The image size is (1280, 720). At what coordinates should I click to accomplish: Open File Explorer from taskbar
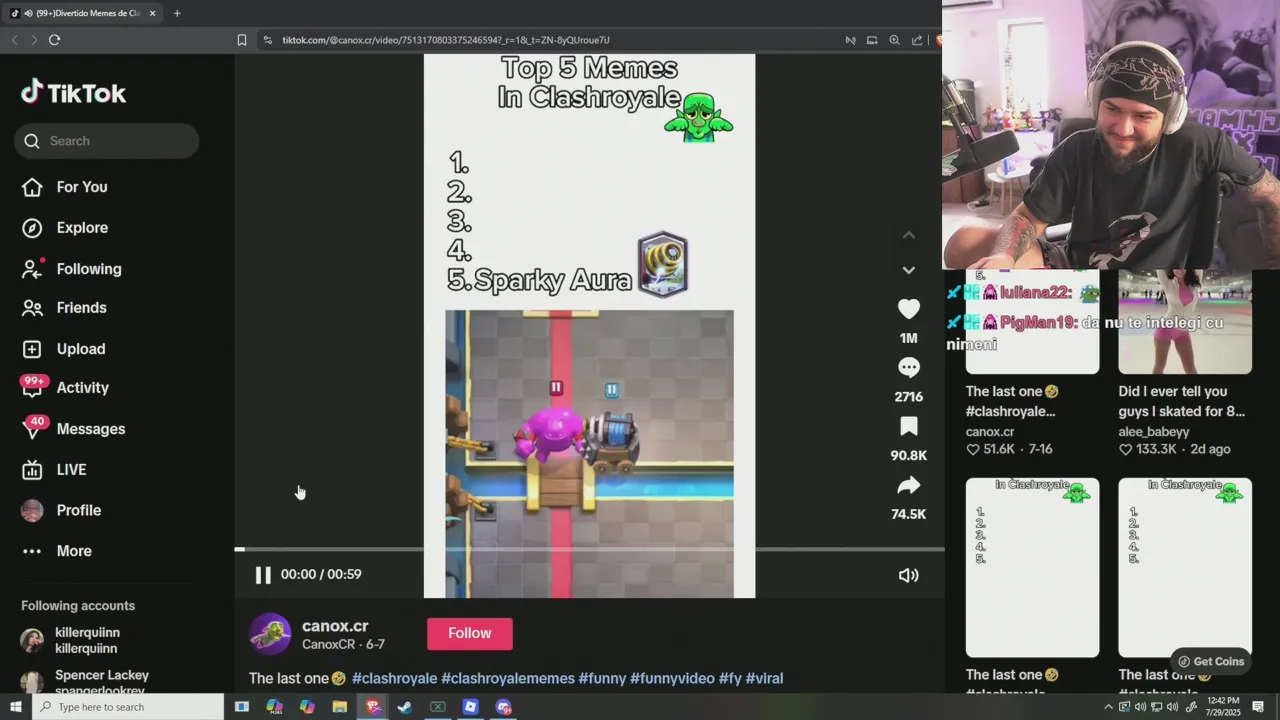point(340,707)
